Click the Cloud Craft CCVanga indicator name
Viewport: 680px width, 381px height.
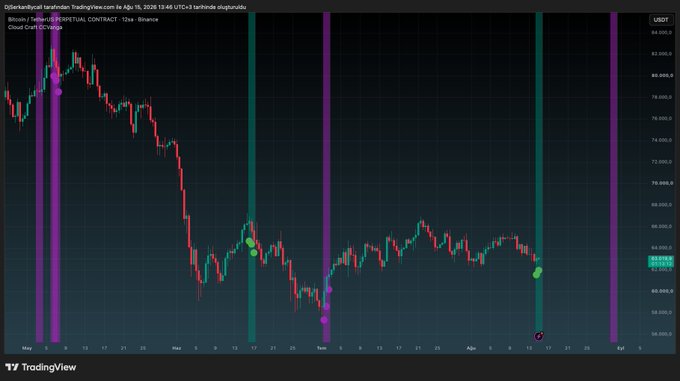(35, 27)
